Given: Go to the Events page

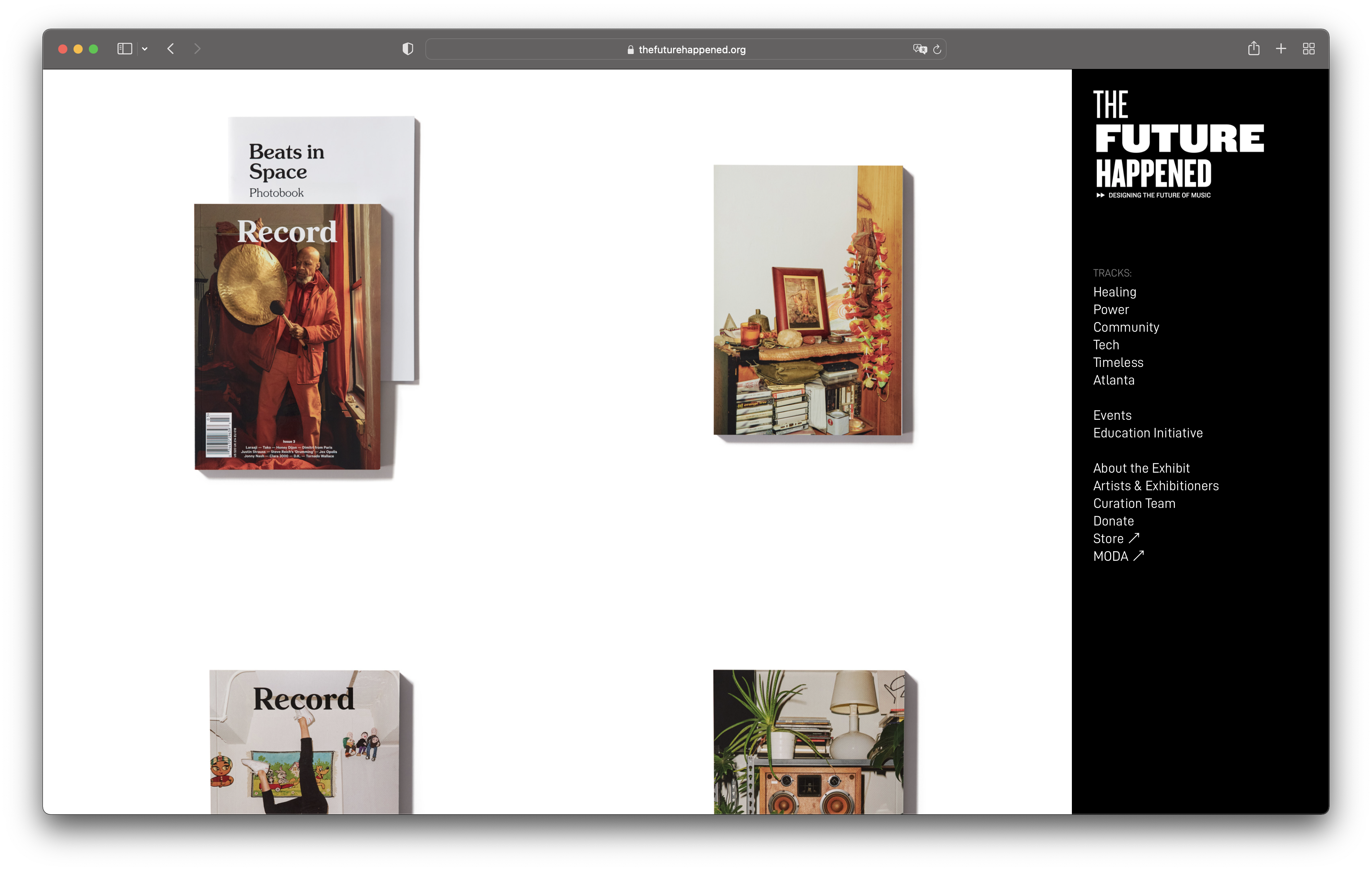Looking at the screenshot, I should click(x=1112, y=416).
